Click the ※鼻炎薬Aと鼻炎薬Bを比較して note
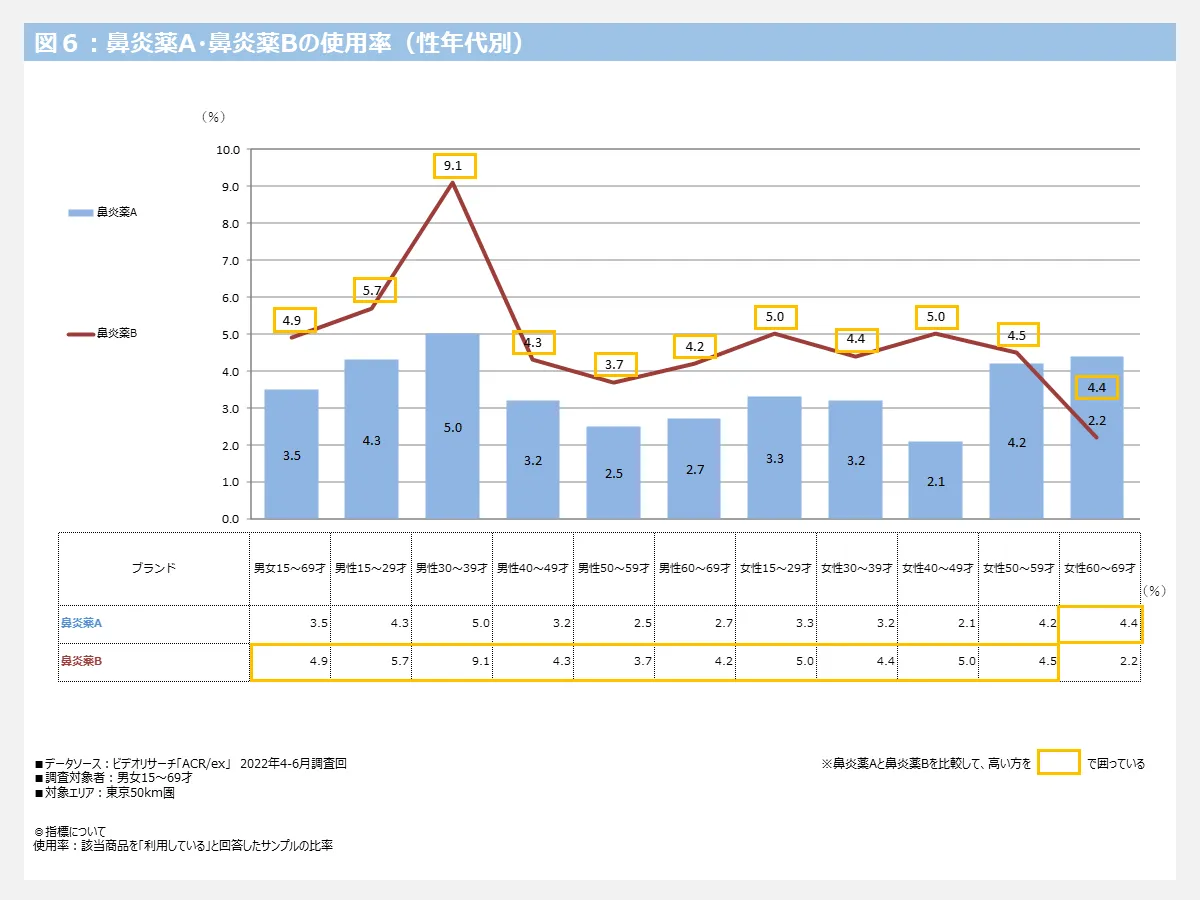 (x=926, y=763)
